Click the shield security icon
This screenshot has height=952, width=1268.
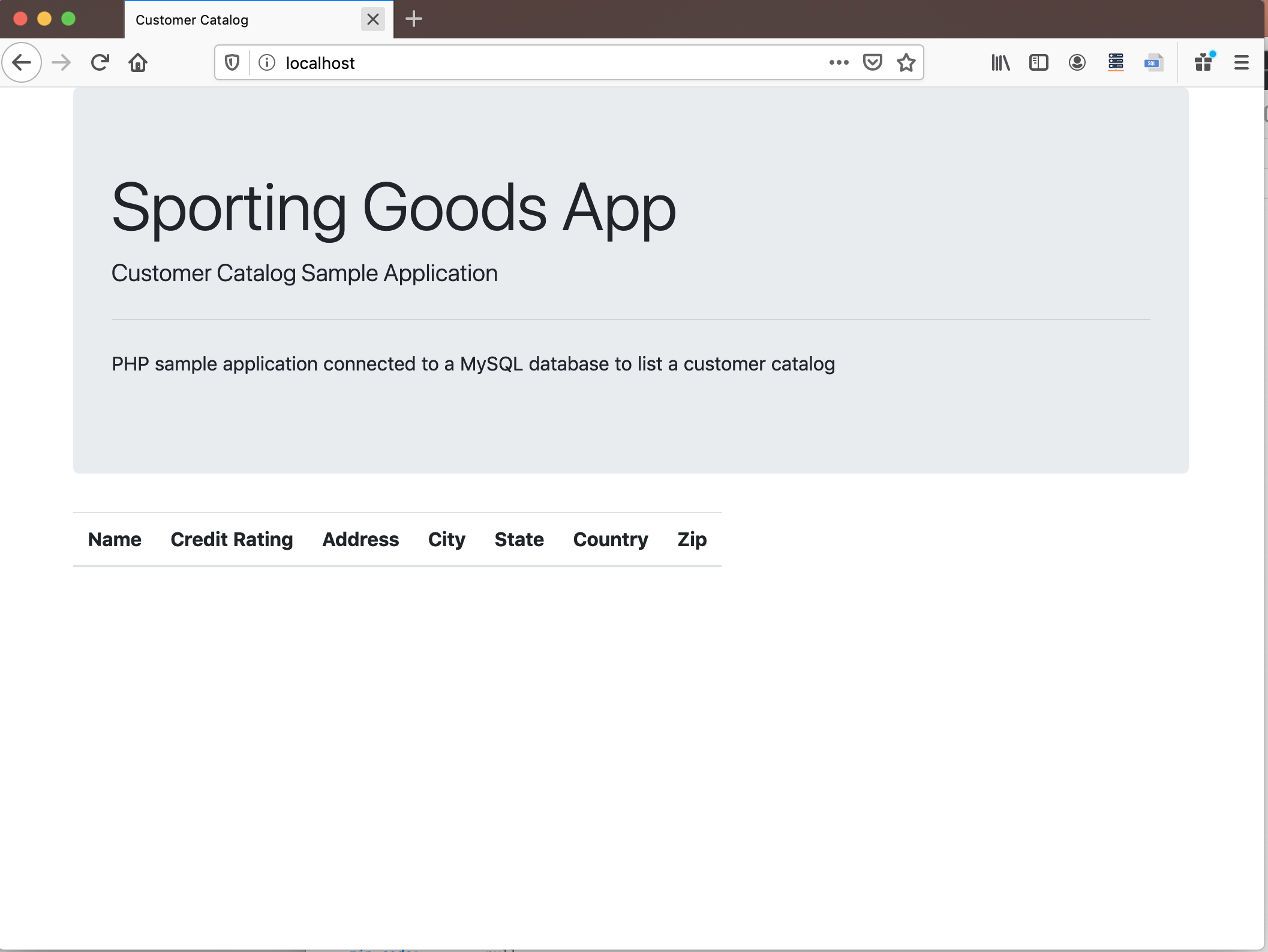coord(232,63)
